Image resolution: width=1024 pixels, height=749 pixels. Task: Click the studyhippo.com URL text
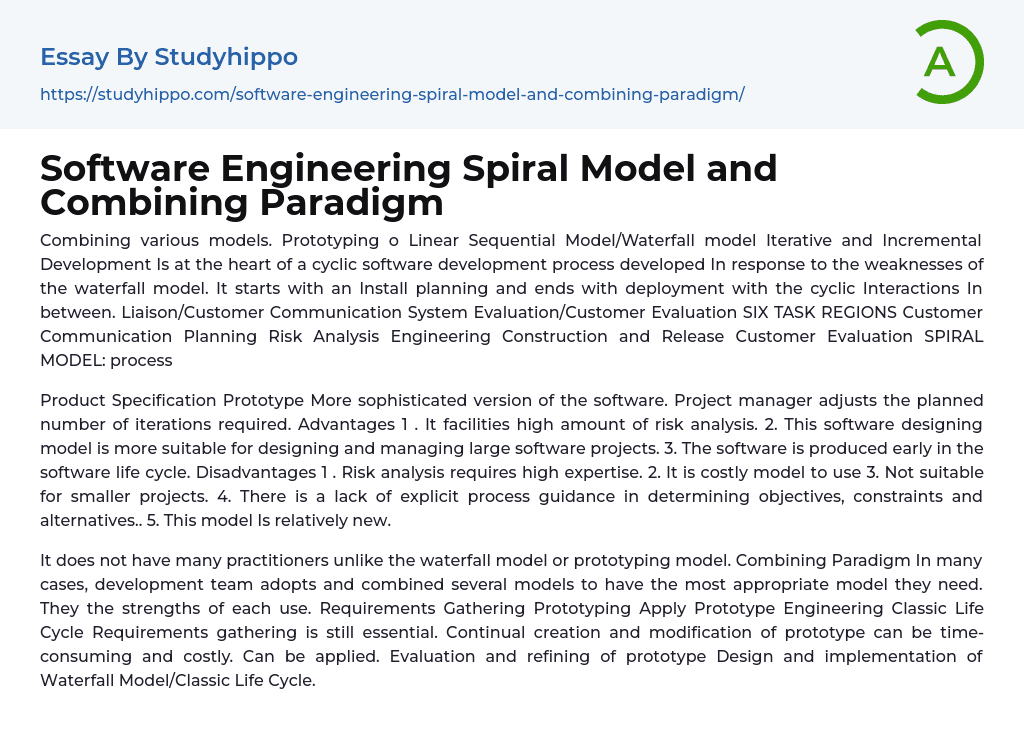[x=392, y=95]
